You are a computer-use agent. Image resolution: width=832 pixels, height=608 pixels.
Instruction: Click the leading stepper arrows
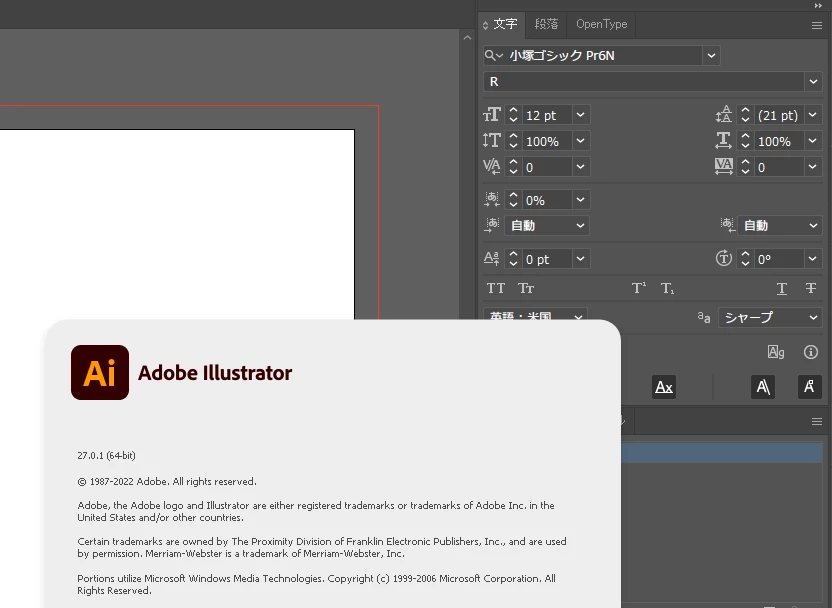point(745,115)
